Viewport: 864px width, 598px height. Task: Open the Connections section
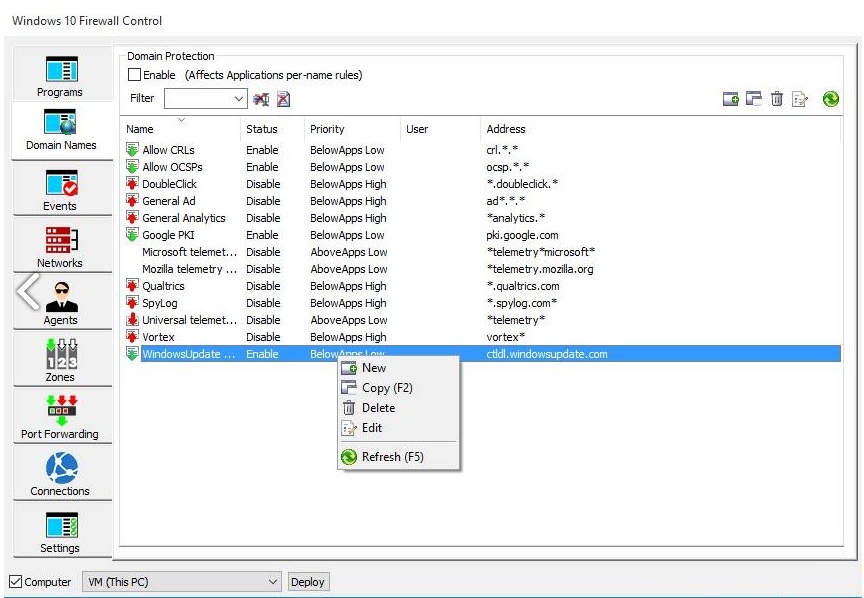click(x=61, y=475)
